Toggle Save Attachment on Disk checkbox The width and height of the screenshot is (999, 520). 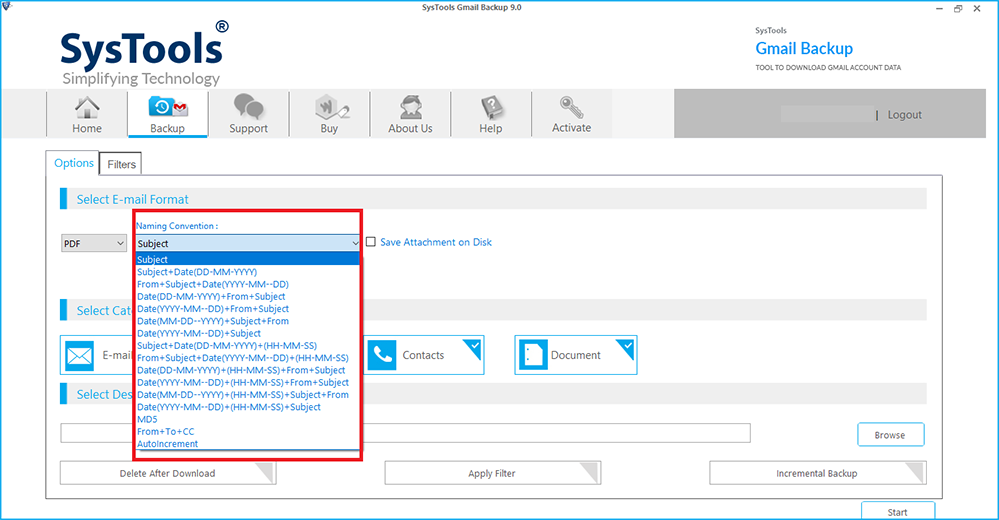[x=371, y=242]
